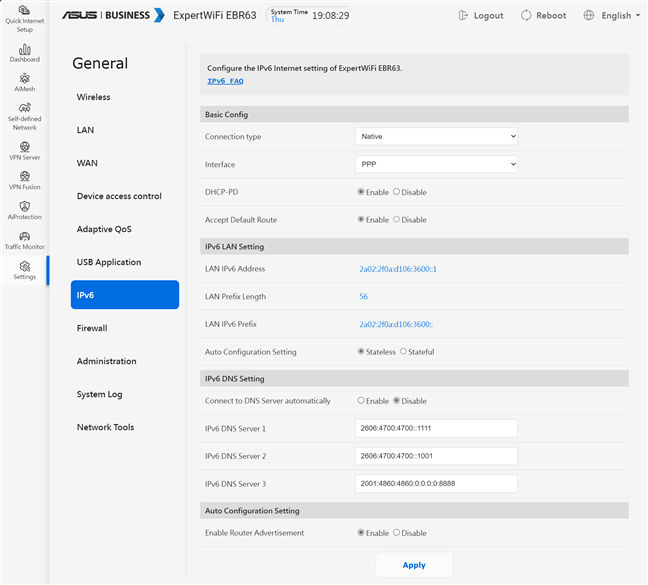Select Stateful auto configuration setting
The height and width of the screenshot is (585, 648).
[x=404, y=352]
